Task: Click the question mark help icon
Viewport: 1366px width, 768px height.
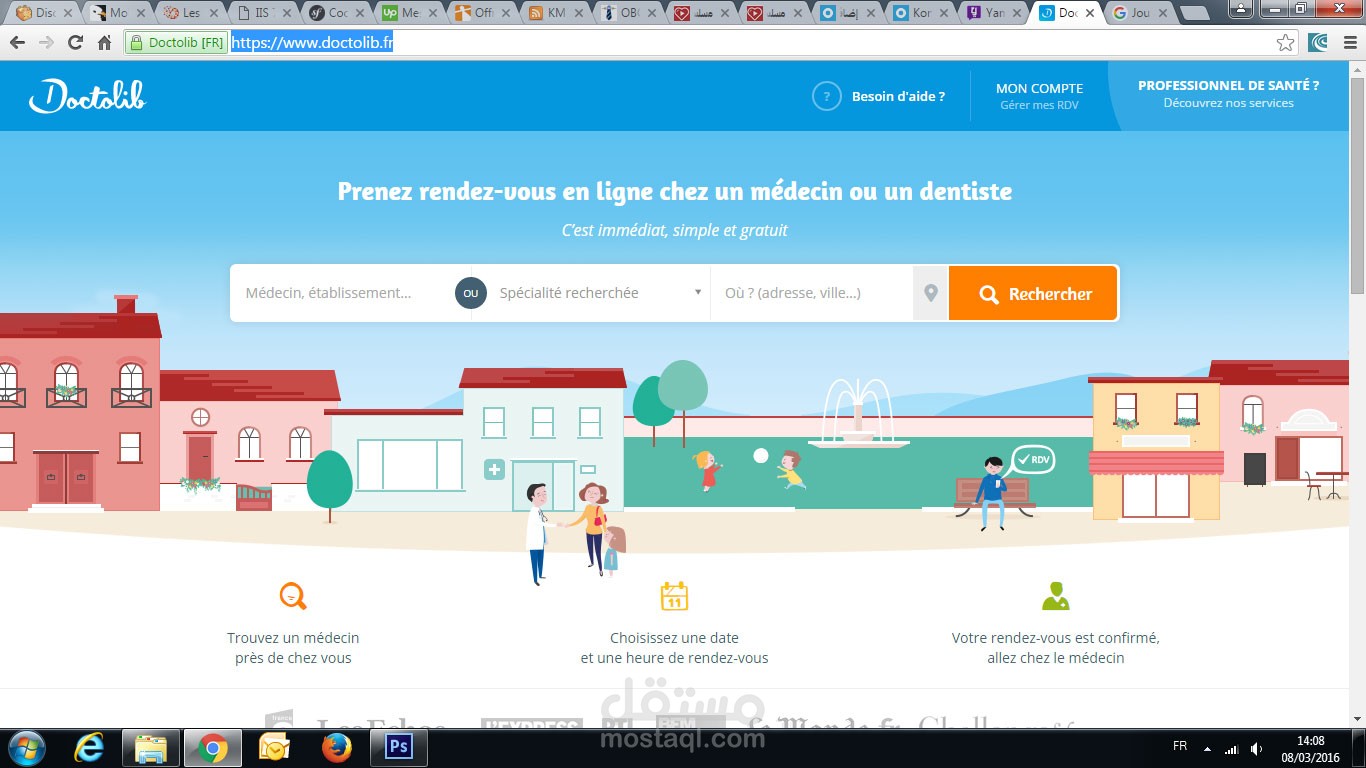Action: 826,96
